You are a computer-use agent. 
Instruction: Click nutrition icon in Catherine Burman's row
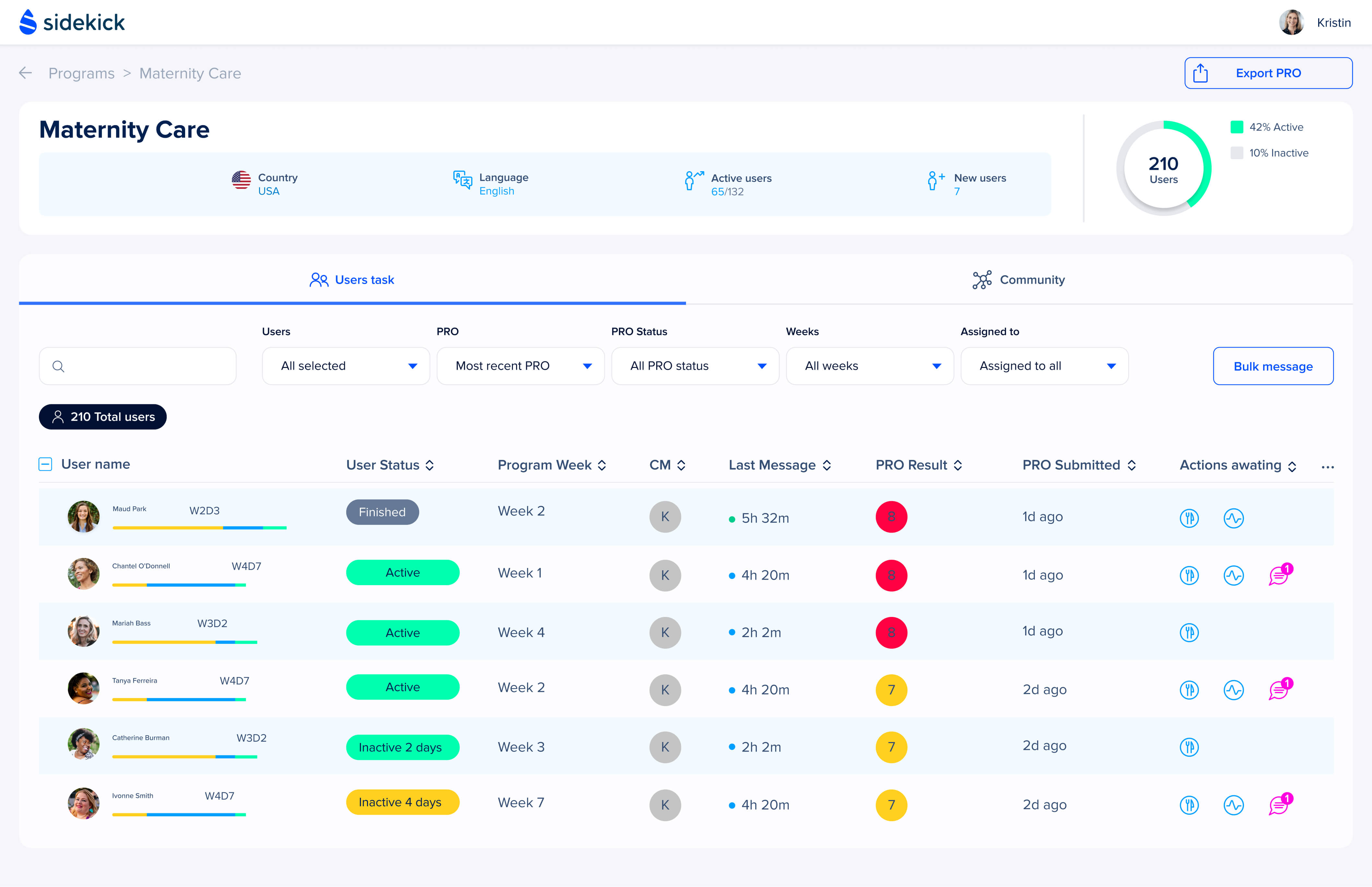tap(1189, 747)
